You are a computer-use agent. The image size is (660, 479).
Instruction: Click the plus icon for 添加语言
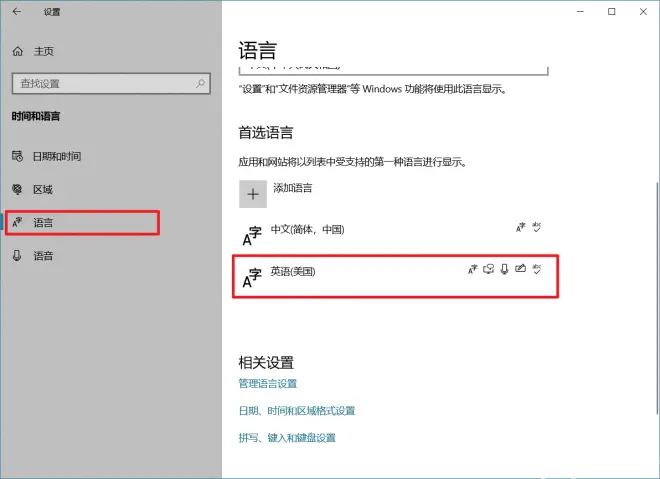pos(253,194)
